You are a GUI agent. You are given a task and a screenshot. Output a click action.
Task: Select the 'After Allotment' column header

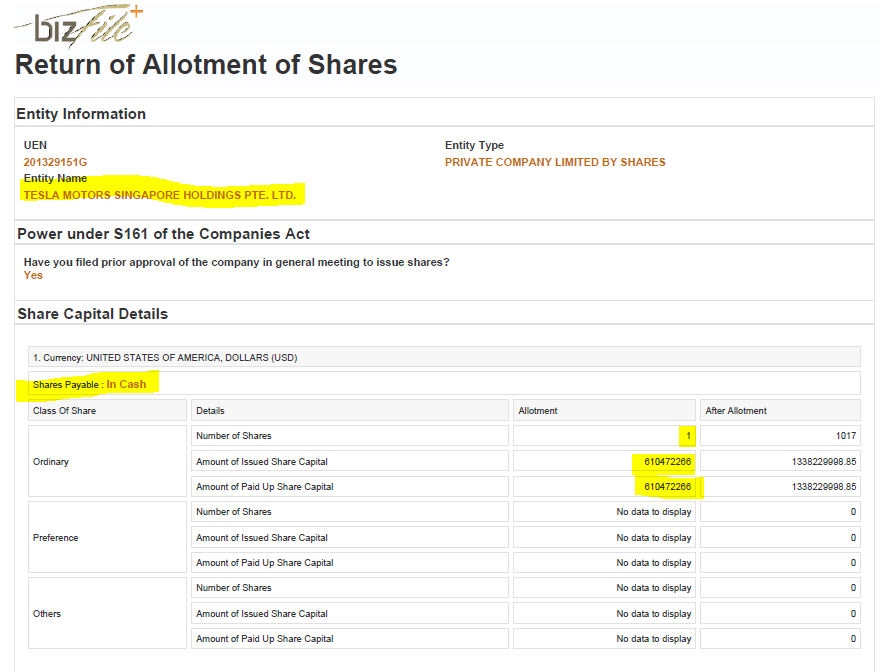point(780,411)
